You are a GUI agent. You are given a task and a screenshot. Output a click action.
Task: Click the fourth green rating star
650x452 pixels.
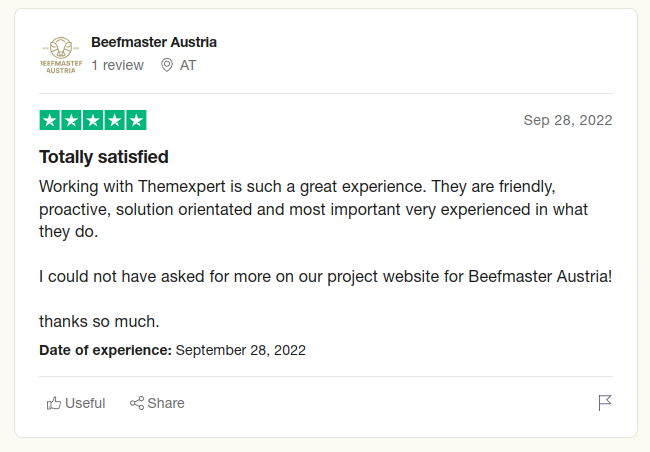(x=115, y=120)
